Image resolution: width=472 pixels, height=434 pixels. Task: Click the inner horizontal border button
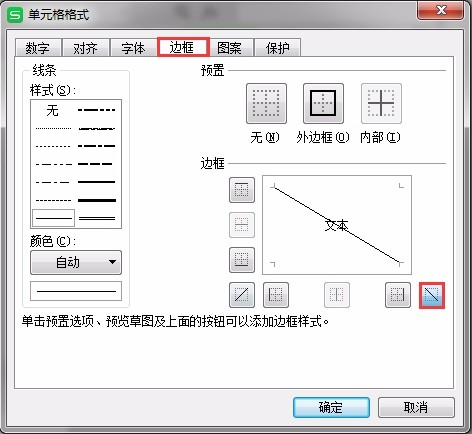coord(242,225)
